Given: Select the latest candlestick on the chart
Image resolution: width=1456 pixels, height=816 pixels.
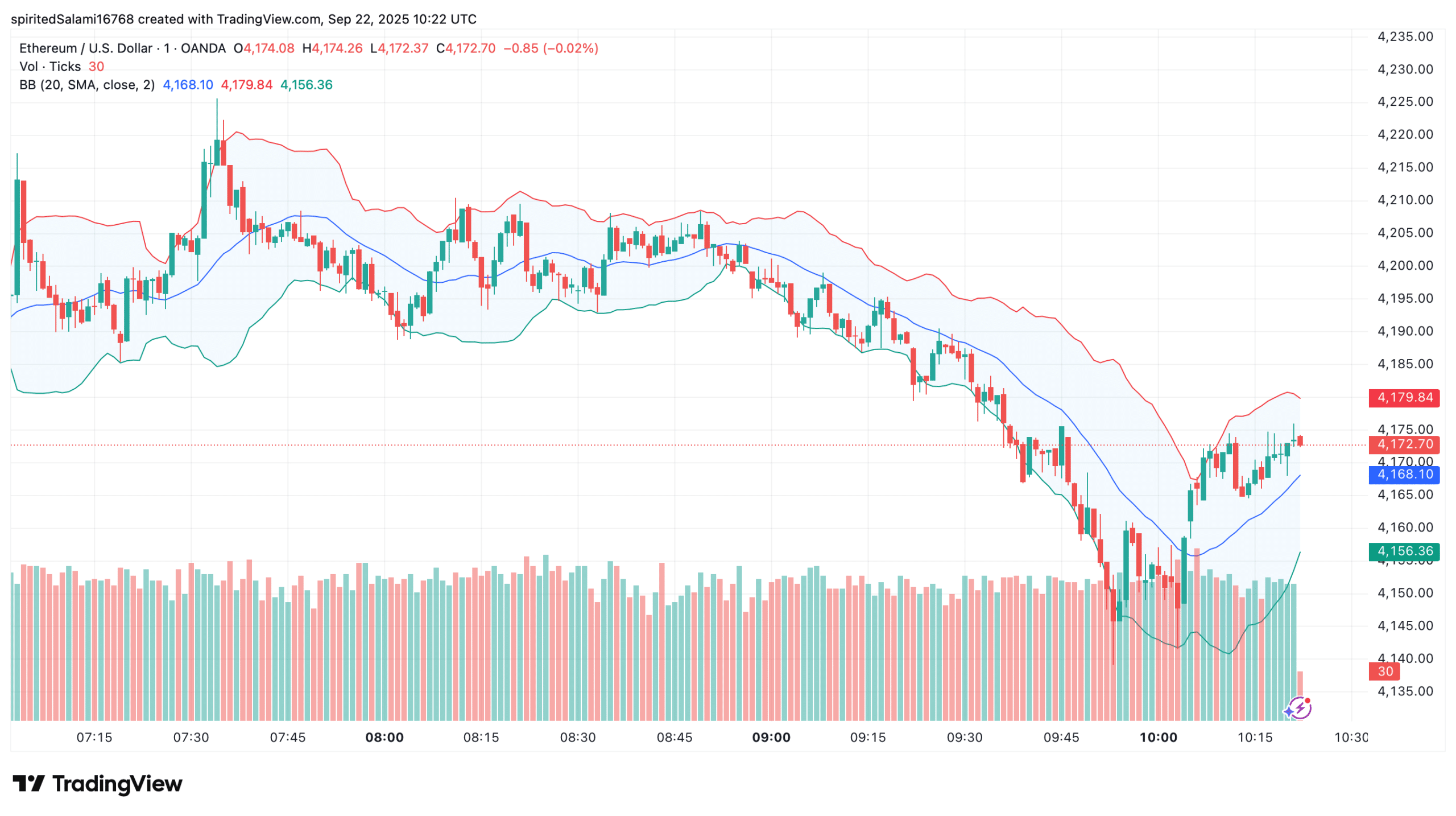Looking at the screenshot, I should 1300,441.
